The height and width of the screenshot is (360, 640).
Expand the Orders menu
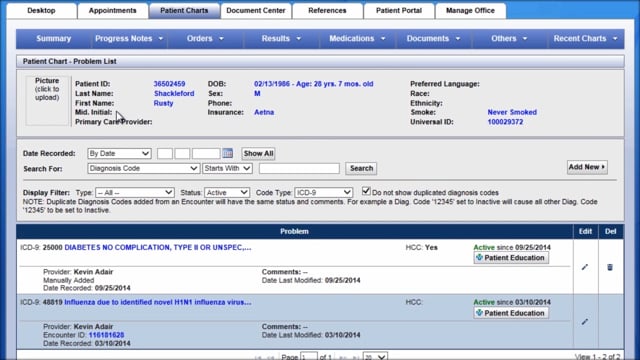tap(205, 38)
